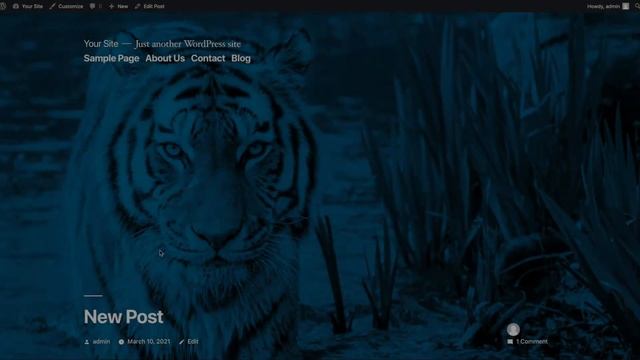Open the search icon in admin bar
The width and height of the screenshot is (640, 360).
coord(638,6)
